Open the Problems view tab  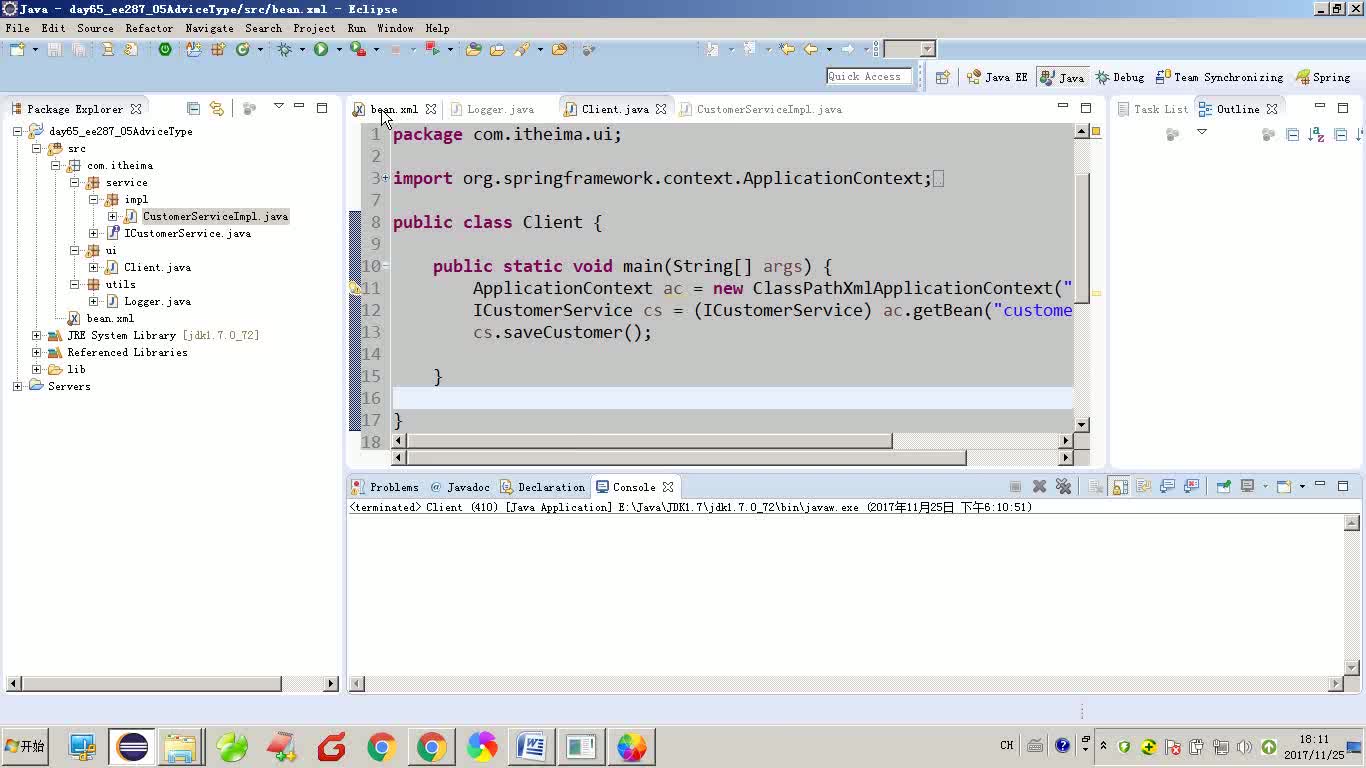[x=385, y=487]
